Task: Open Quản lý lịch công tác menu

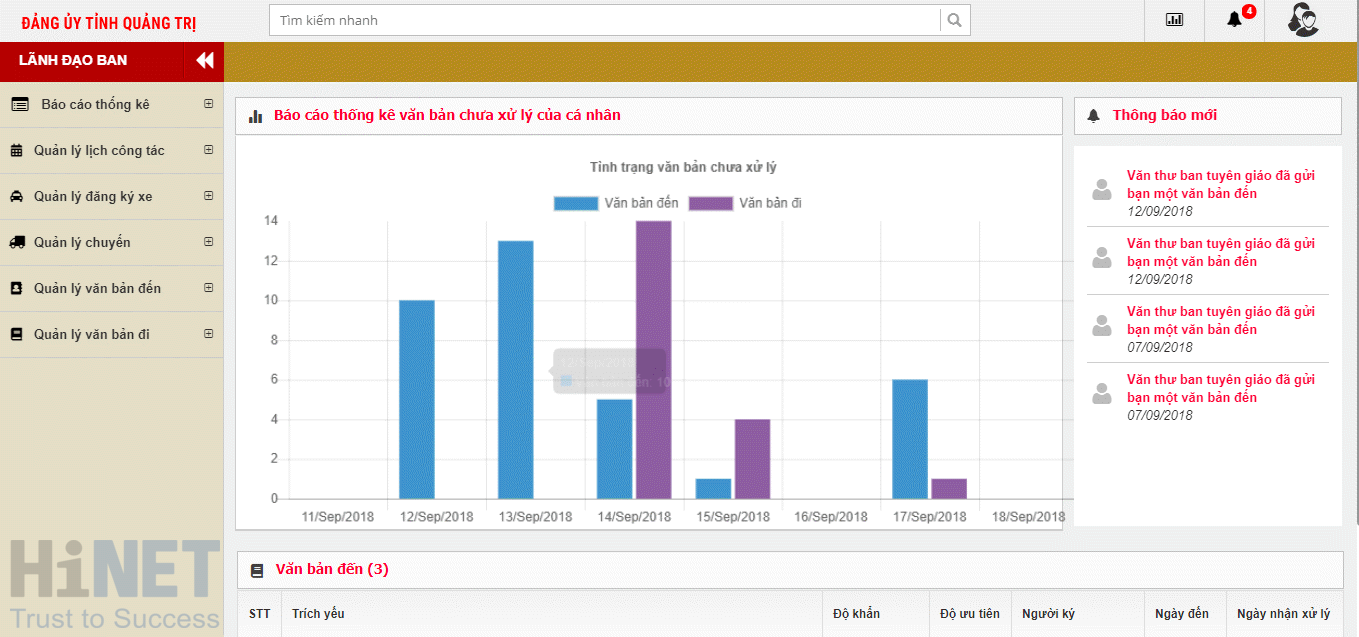Action: (99, 151)
